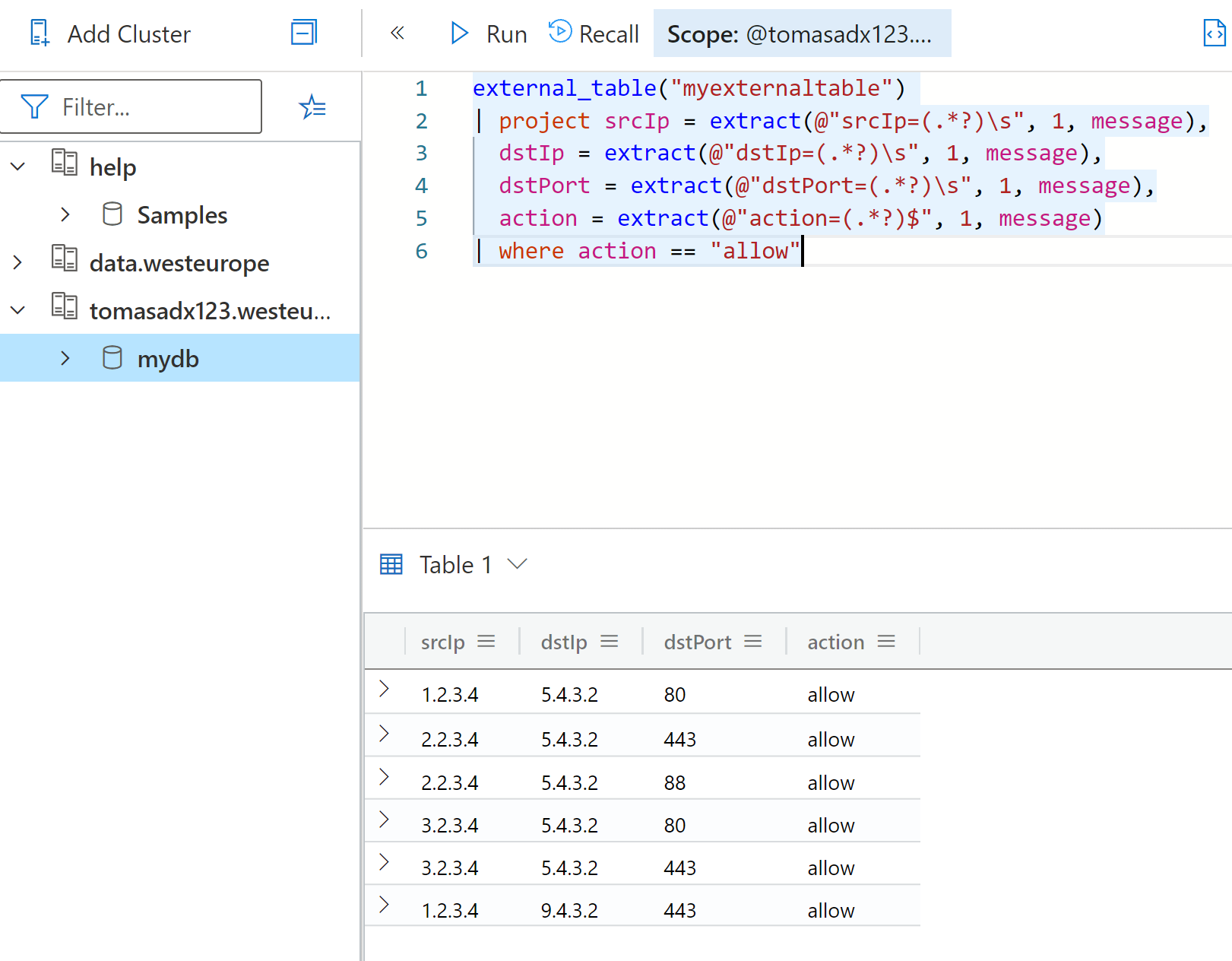This screenshot has height=961, width=1232.
Task: Open the action column menu icon
Action: coord(886,642)
